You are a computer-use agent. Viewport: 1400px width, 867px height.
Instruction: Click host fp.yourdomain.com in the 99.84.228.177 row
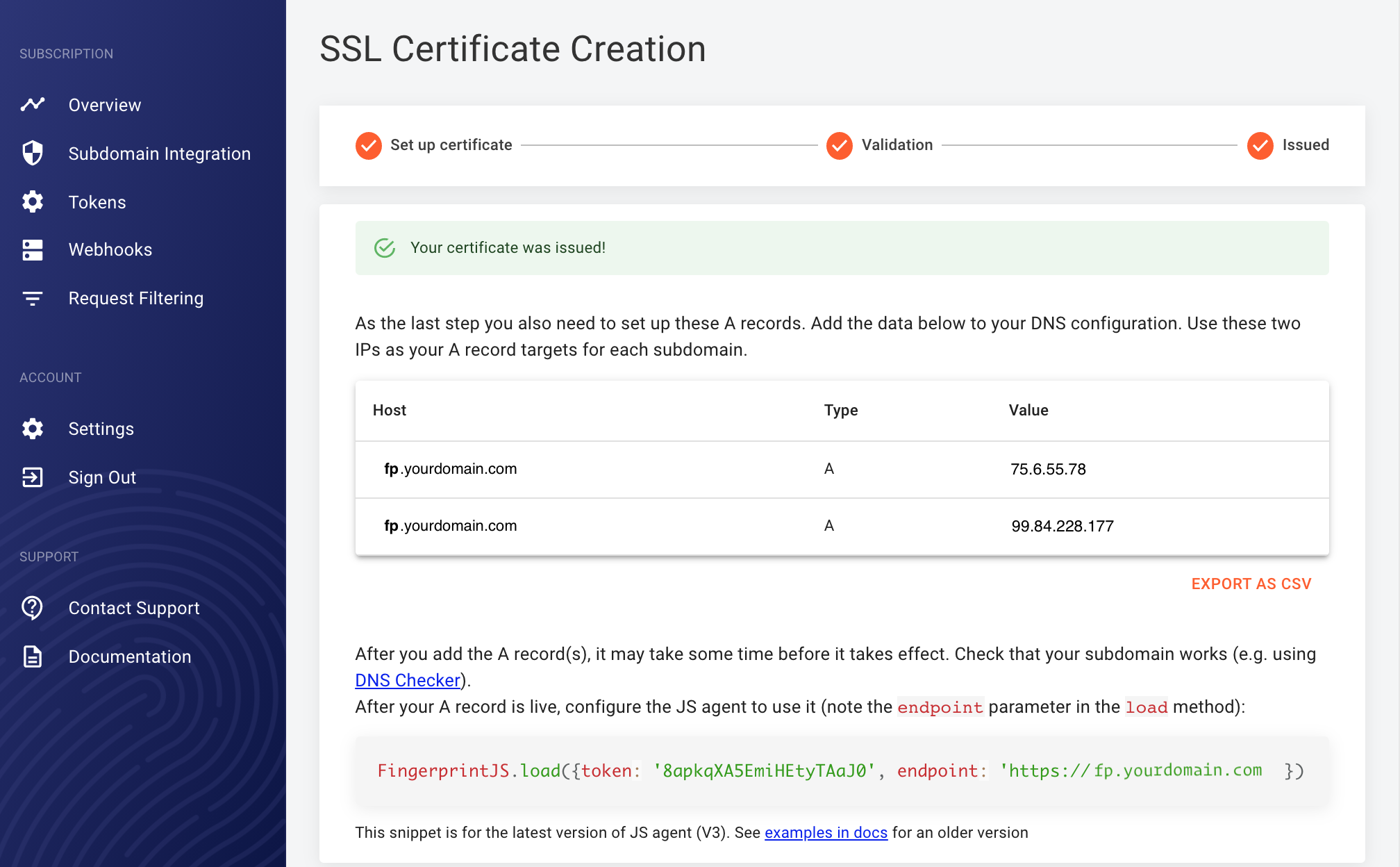click(x=451, y=526)
